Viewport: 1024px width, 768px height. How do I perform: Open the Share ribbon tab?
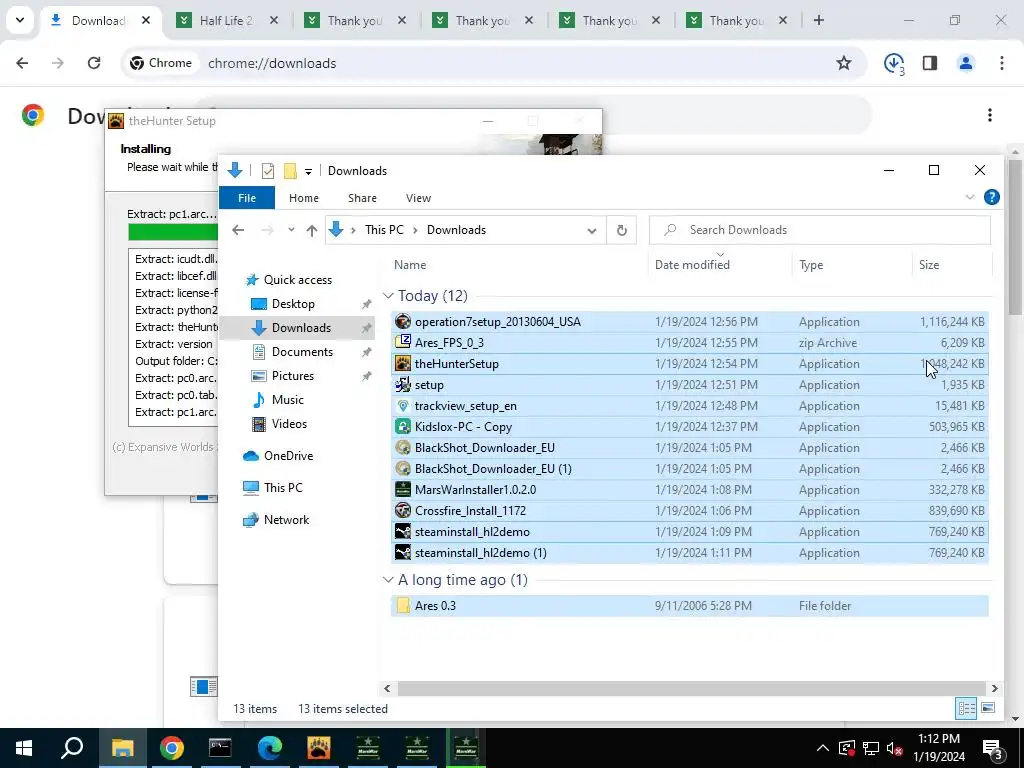pyautogui.click(x=362, y=198)
